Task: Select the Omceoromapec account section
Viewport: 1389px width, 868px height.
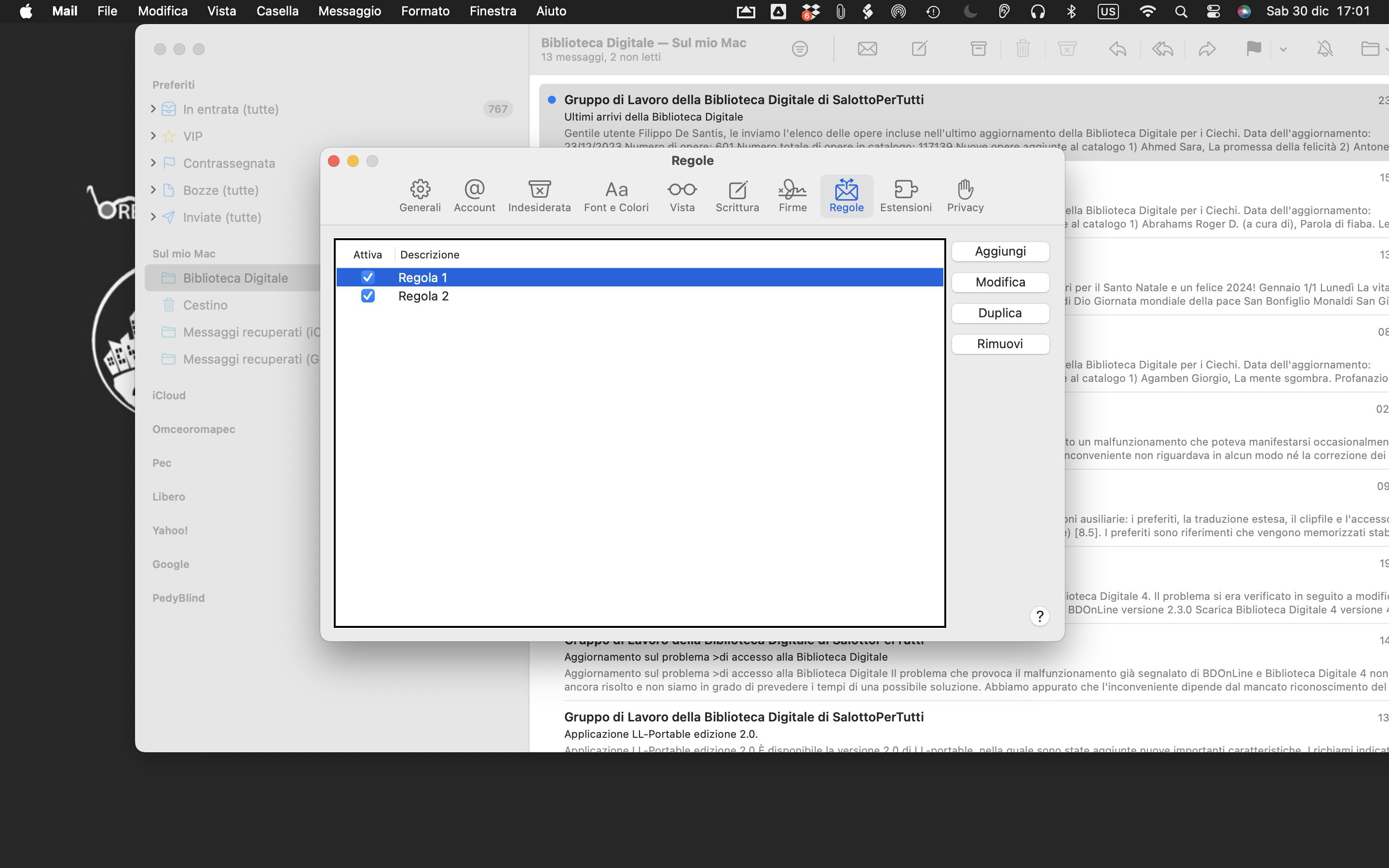Action: pyautogui.click(x=193, y=429)
